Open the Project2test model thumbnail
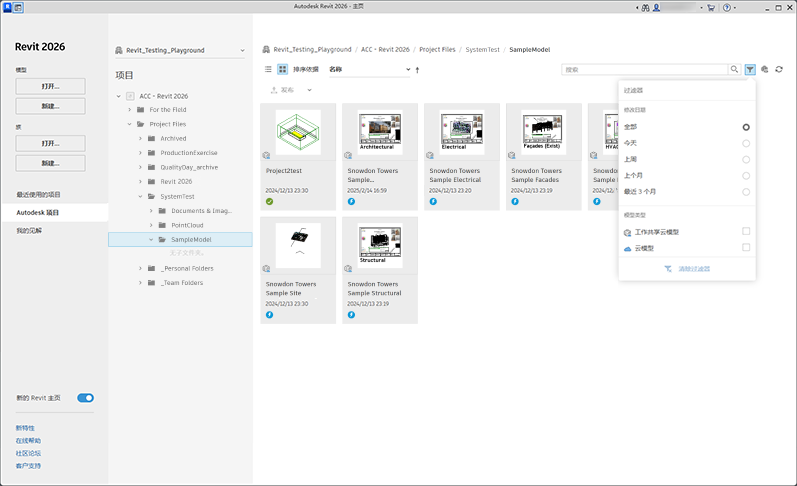Image resolution: width=797 pixels, height=486 pixels. tap(298, 132)
